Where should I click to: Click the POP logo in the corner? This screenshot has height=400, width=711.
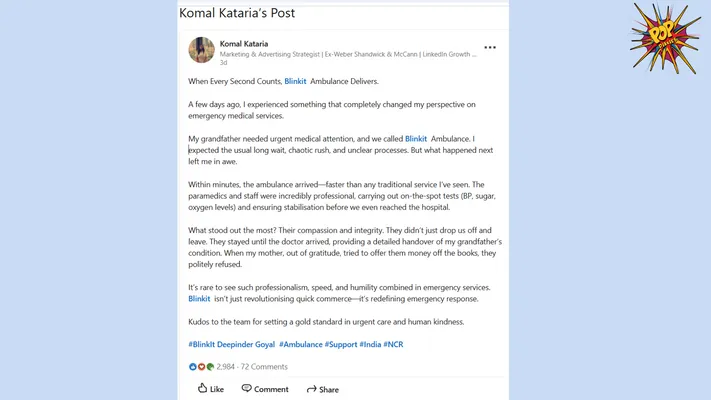point(664,38)
